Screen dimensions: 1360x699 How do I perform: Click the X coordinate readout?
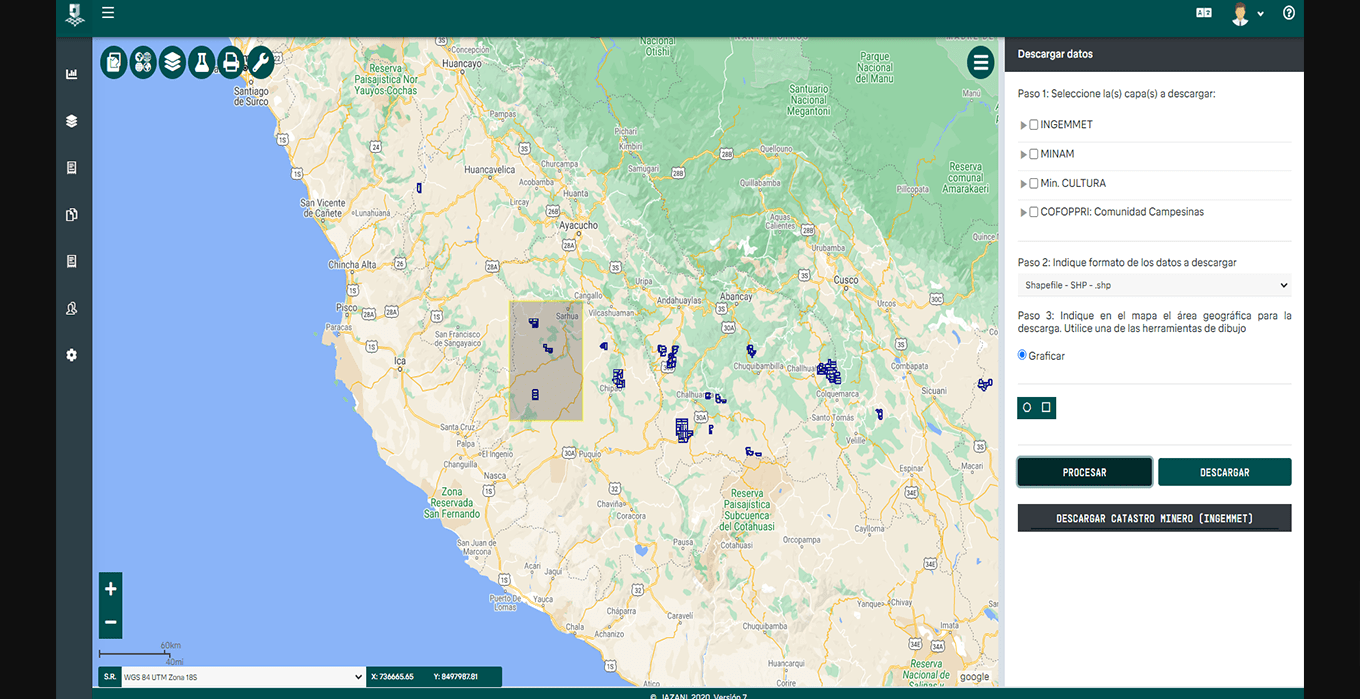(x=392, y=677)
